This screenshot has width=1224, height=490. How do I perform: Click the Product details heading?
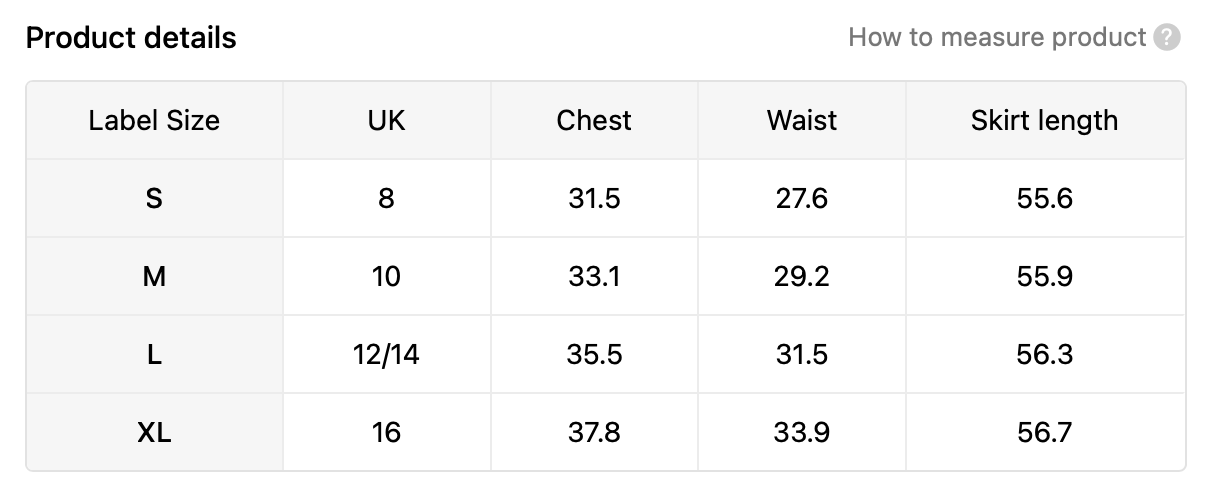pos(131,38)
